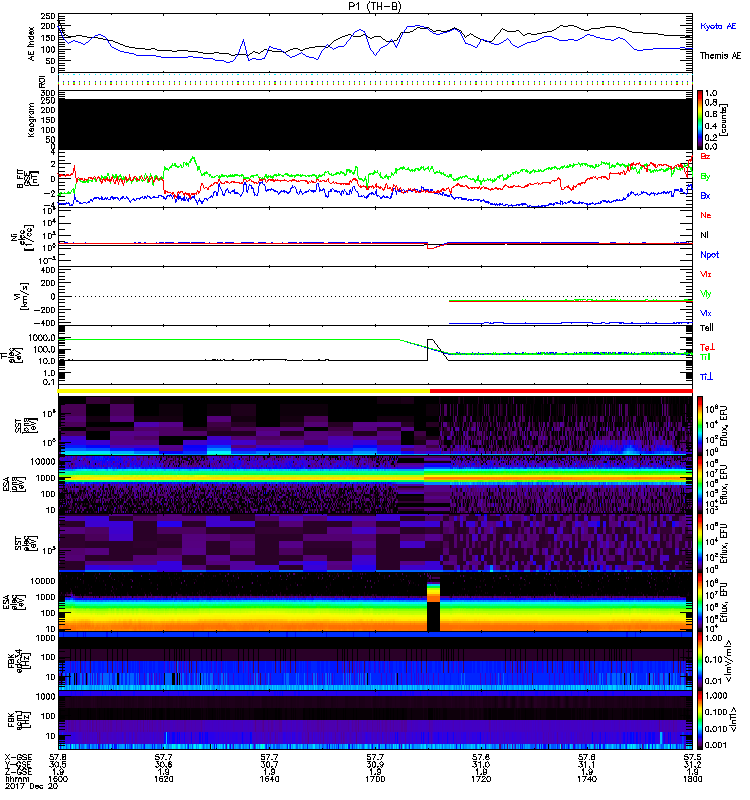750x800 pixels.
Task: Click the black data gap in ESA elec spectrogram
Action: [x=433, y=616]
